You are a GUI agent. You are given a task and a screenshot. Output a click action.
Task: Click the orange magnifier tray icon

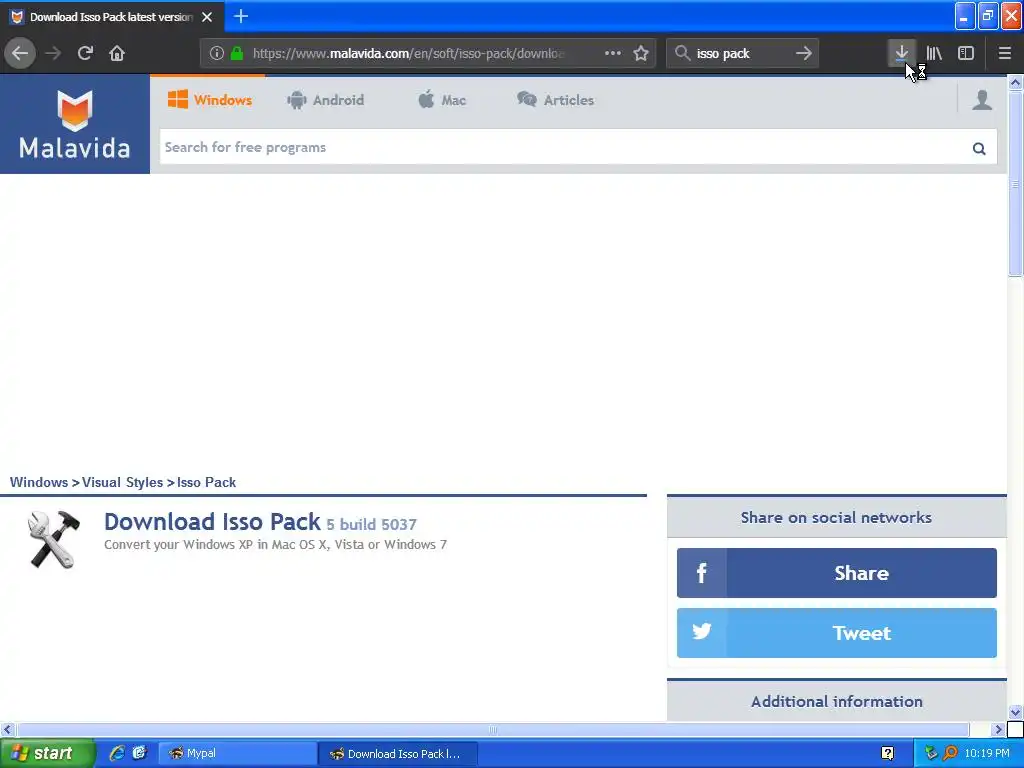coord(950,753)
